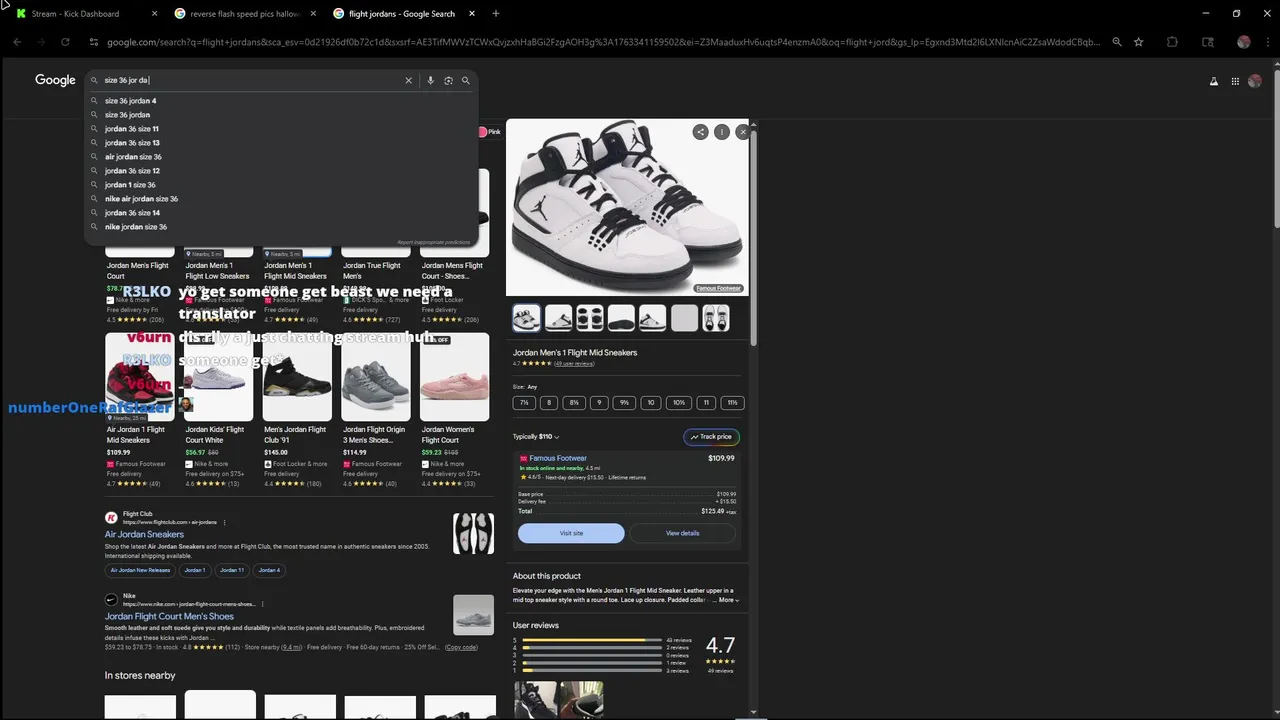Open the Extensions puzzle icon
1280x720 pixels.
(x=1172, y=42)
